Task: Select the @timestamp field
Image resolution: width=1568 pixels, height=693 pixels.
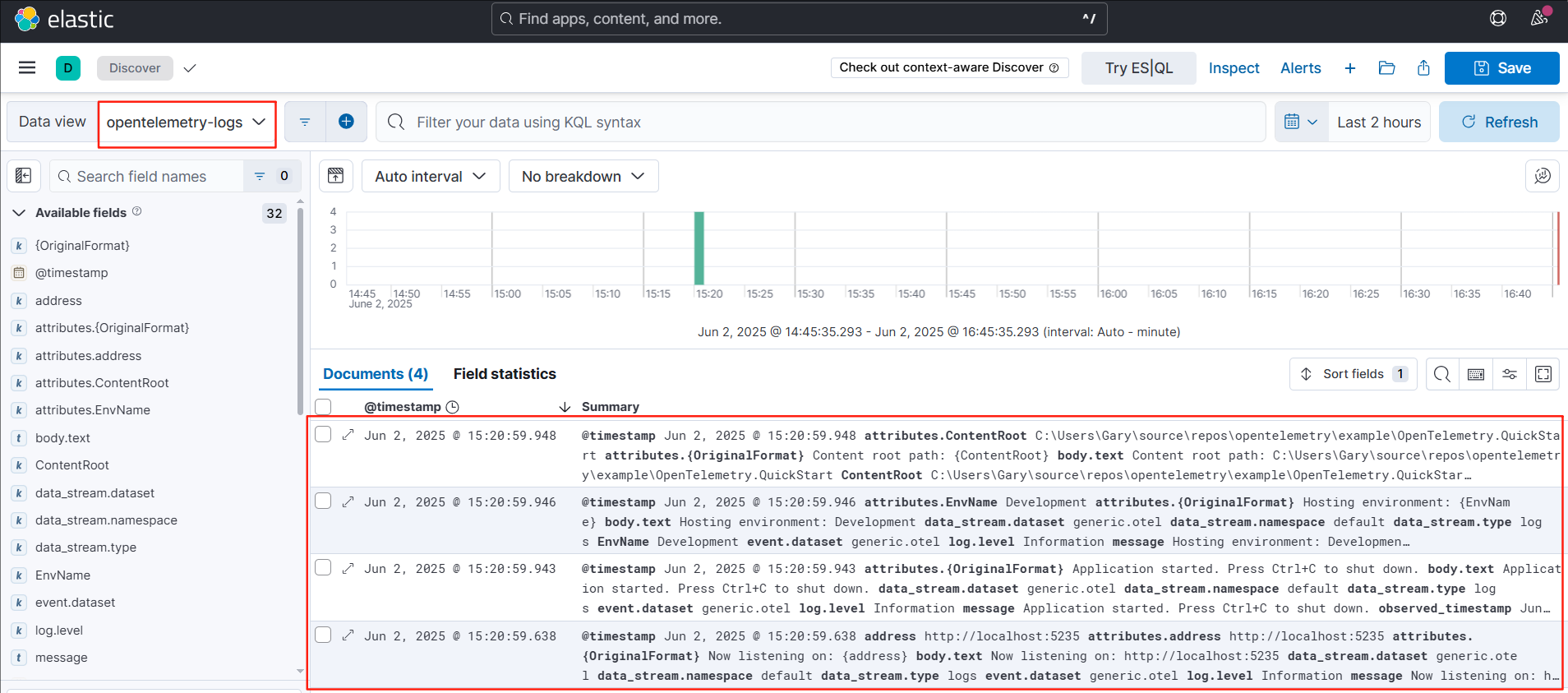Action: (x=71, y=273)
